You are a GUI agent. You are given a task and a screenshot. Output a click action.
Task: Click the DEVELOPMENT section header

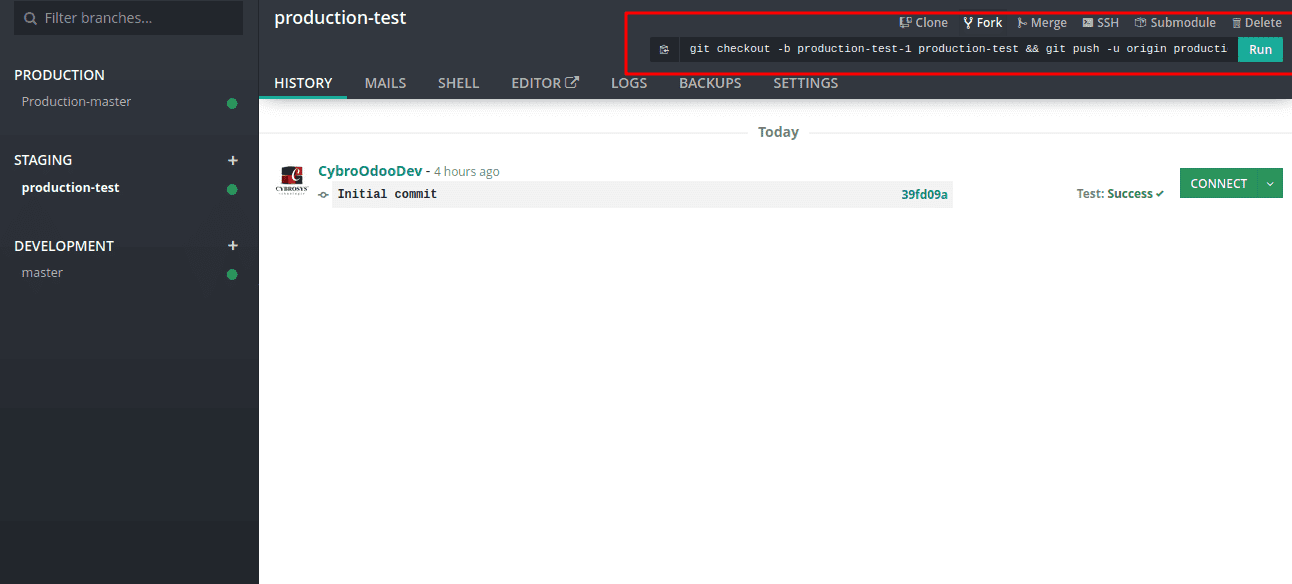tap(64, 246)
